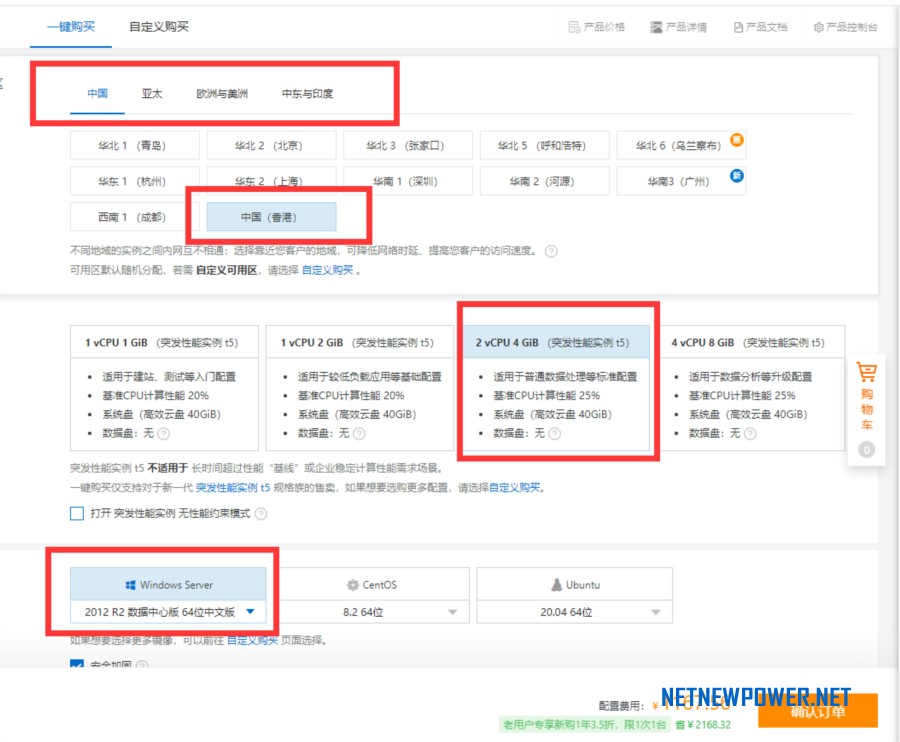Switch to 一键购买 tab
The width and height of the screenshot is (900, 742).
click(71, 27)
